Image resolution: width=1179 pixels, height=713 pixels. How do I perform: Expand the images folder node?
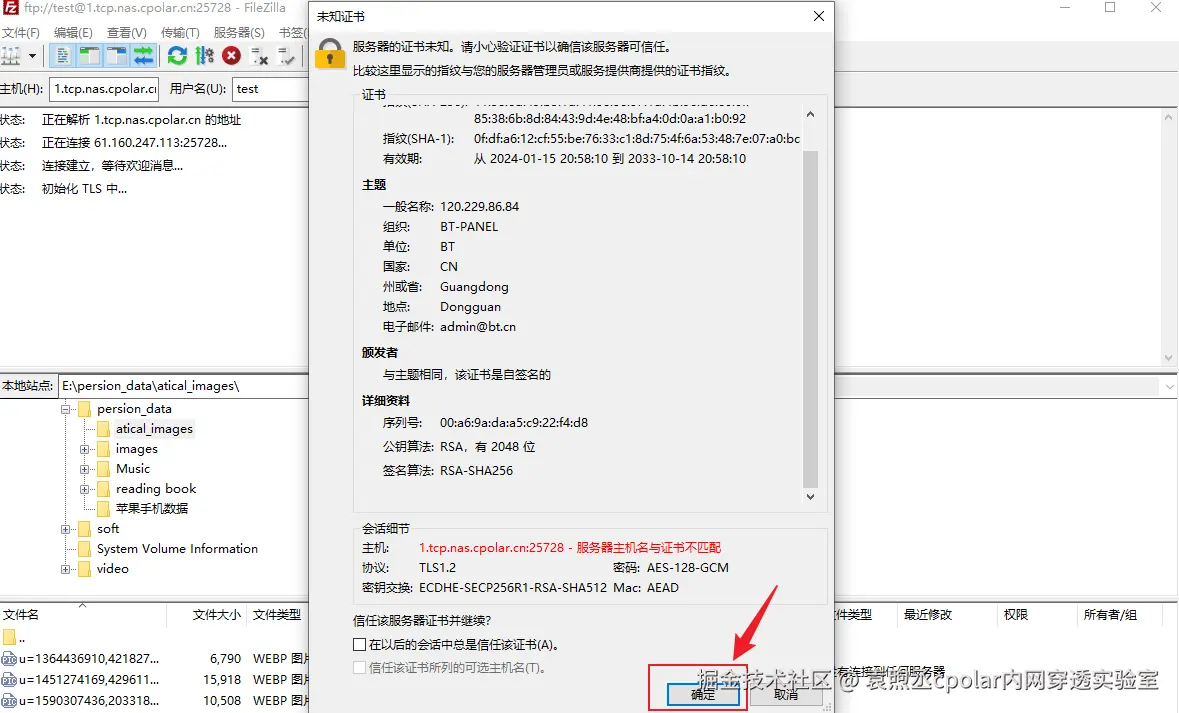[84, 449]
